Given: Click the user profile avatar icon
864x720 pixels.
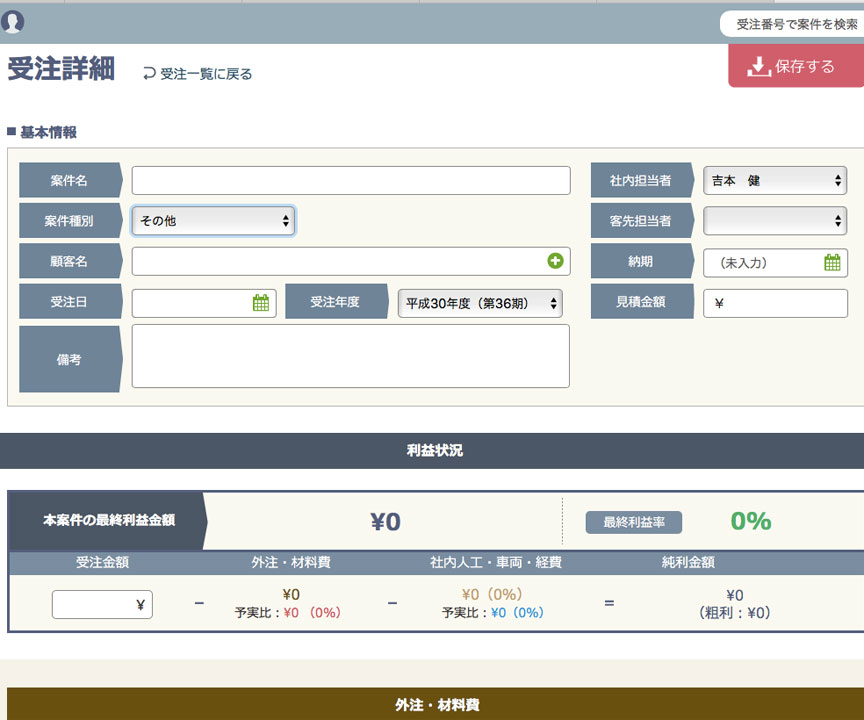Looking at the screenshot, I should pos(13,21).
